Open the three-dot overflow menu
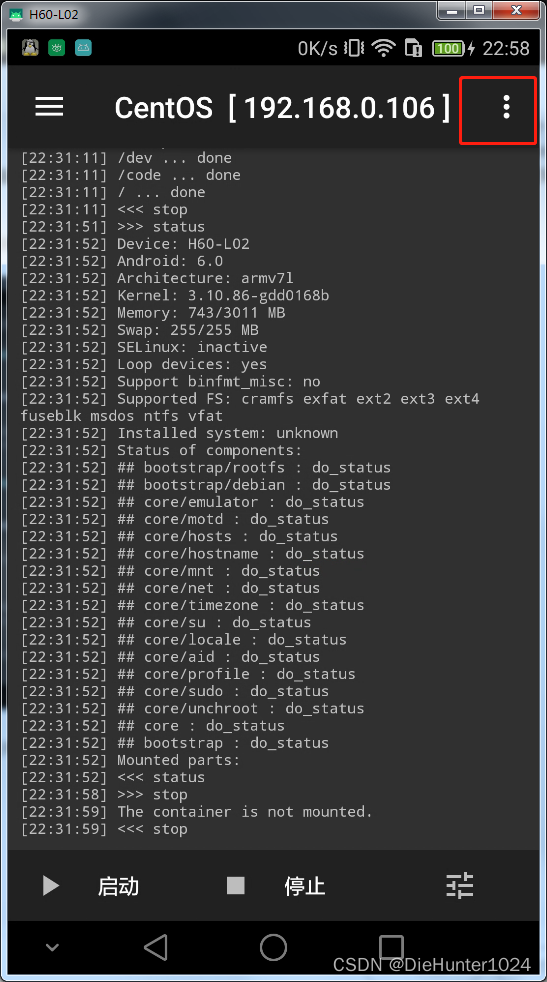The height and width of the screenshot is (982, 547). (506, 108)
